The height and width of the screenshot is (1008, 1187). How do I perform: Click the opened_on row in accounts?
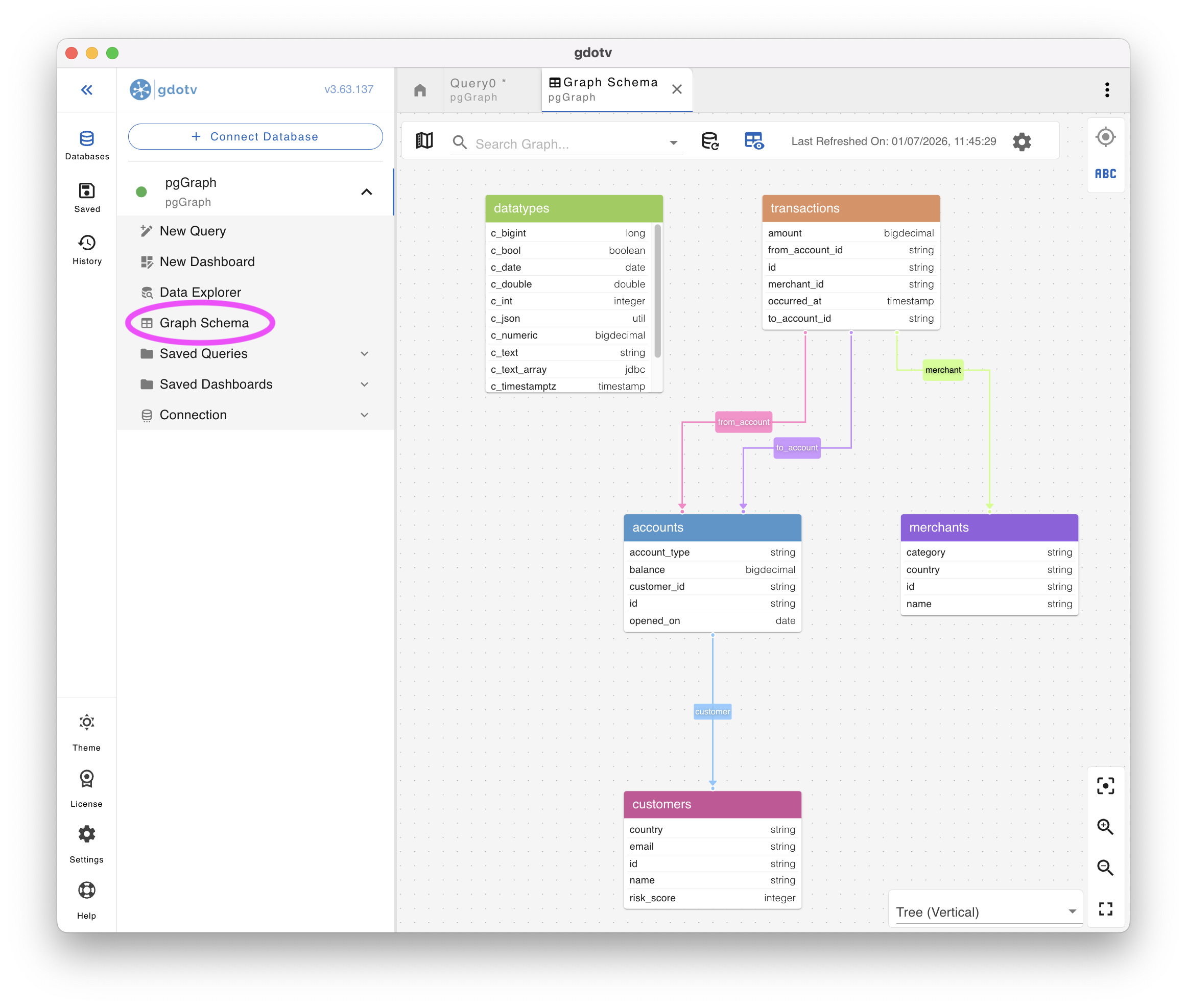(712, 620)
